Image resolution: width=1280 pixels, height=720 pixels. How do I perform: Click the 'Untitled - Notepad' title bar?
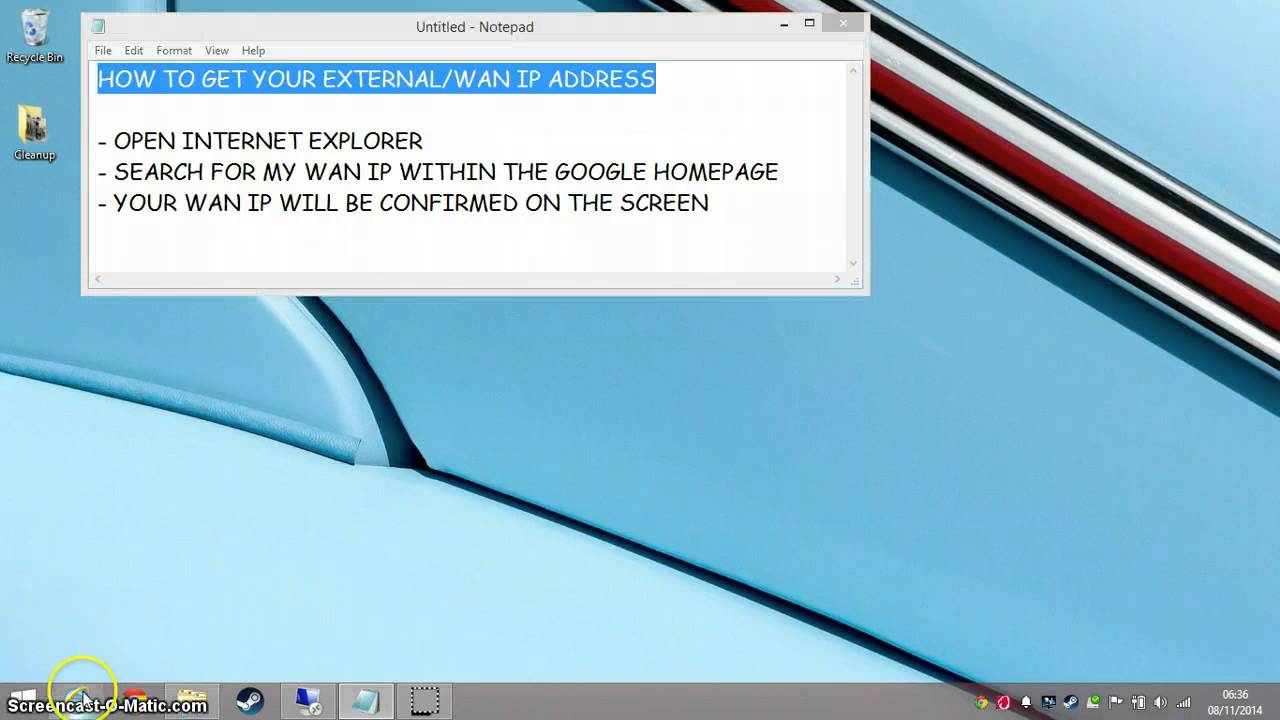[x=475, y=27]
